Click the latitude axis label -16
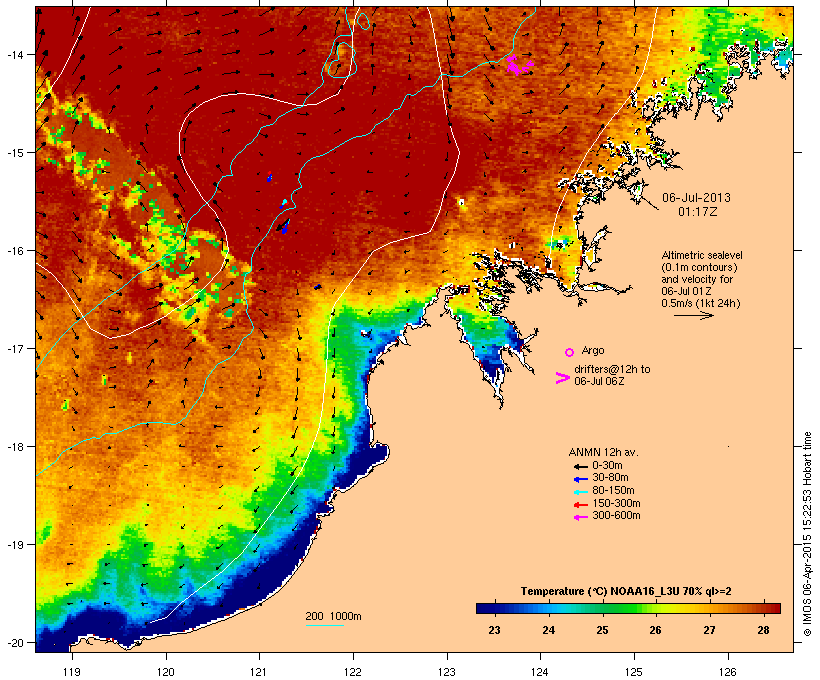Screen dimensions: 820x680 coord(14,251)
